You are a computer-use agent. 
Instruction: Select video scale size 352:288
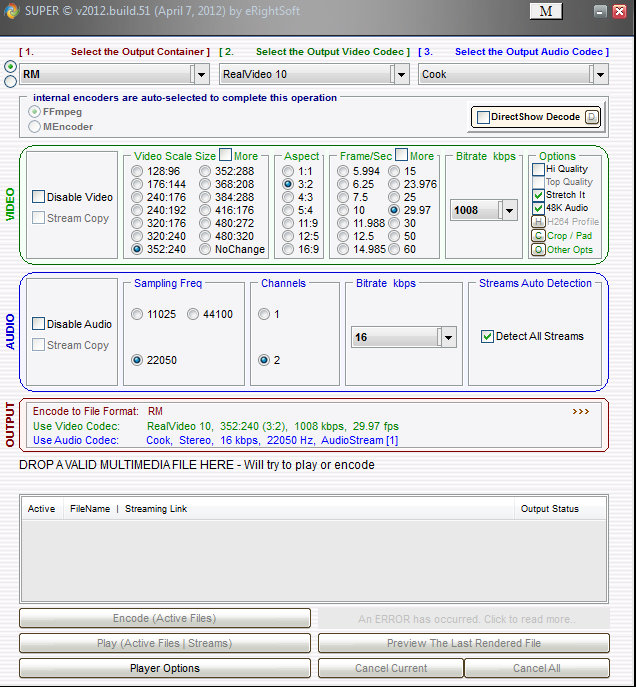click(205, 171)
